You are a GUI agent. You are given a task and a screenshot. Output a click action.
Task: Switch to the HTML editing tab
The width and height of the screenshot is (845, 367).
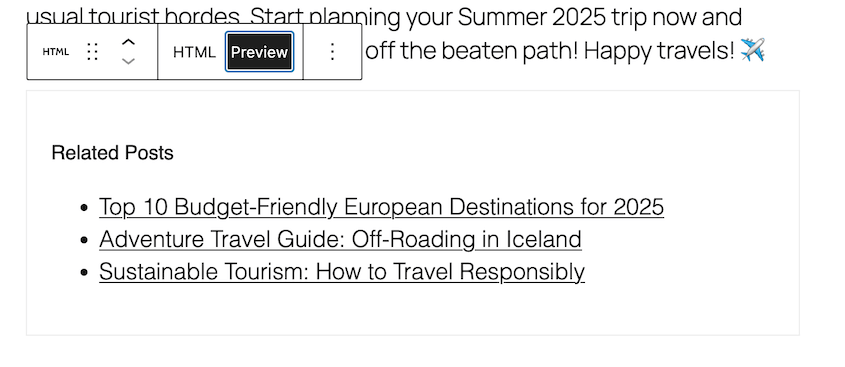pos(194,52)
